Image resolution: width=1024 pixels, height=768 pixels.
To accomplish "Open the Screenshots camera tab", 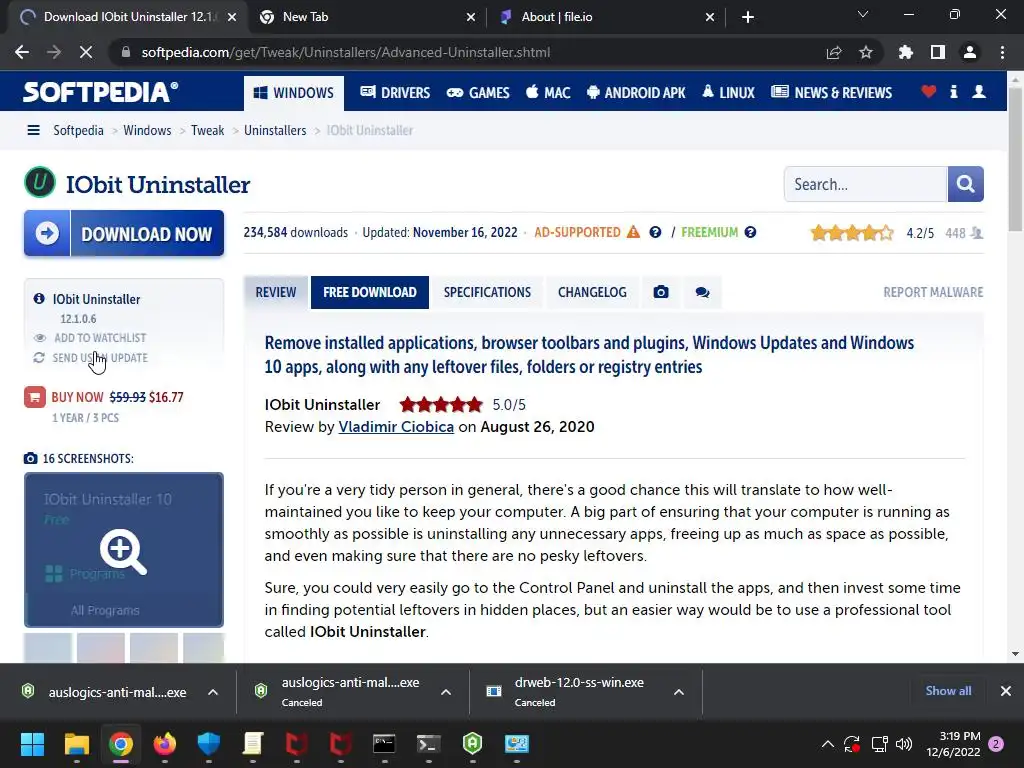I will pyautogui.click(x=661, y=292).
